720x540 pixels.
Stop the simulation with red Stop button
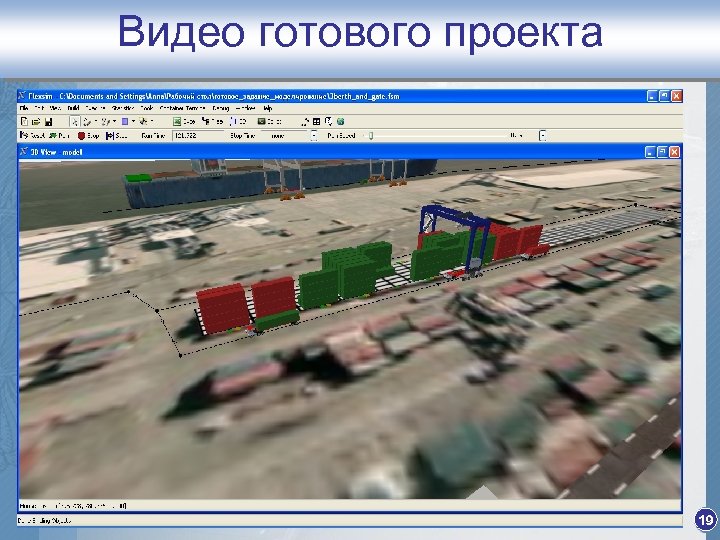tap(88, 135)
